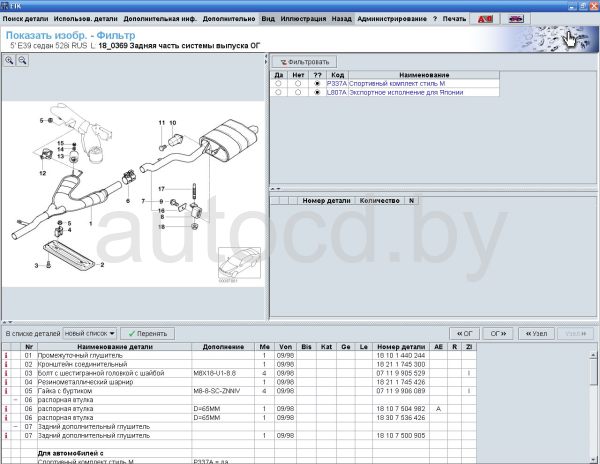Click parts list scrollbar down arrow
Image resolution: width=600 pixels, height=464 pixels.
(593, 459)
